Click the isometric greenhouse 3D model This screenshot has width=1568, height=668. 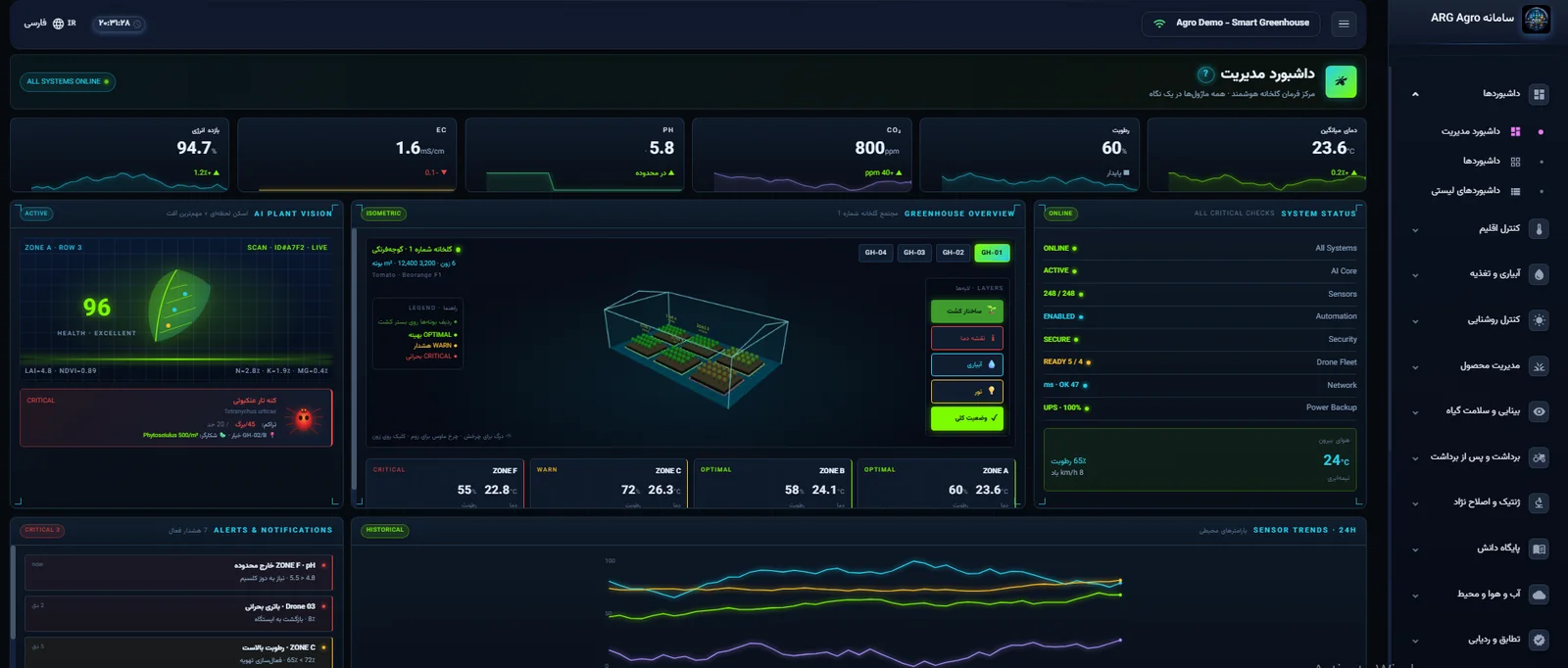pos(696,348)
